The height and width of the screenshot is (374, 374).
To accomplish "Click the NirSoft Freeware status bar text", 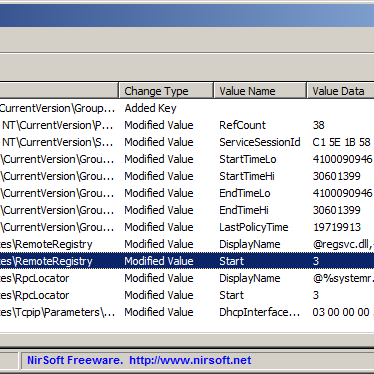I will 75,360.
